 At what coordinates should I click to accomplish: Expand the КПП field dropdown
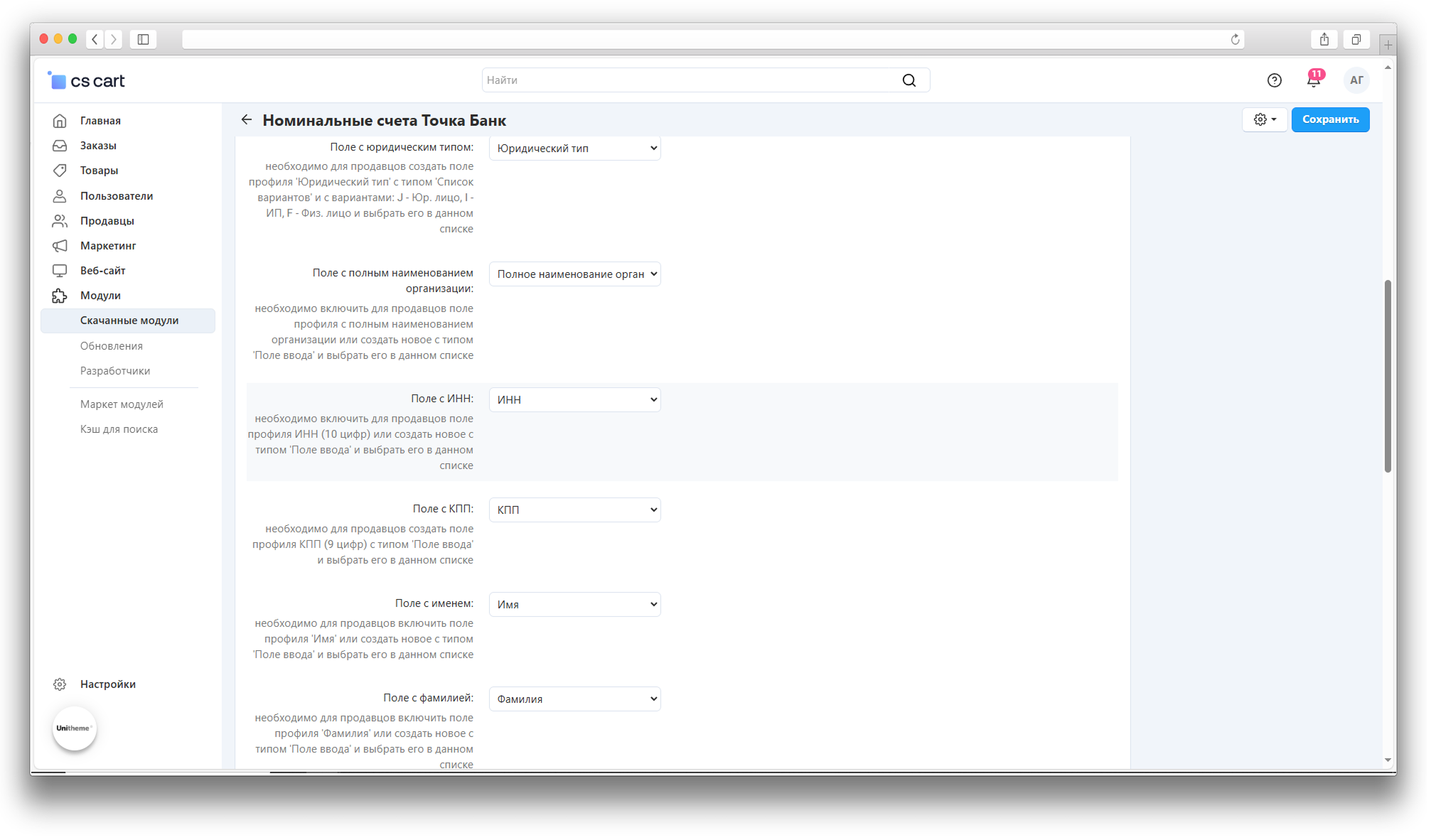point(574,510)
